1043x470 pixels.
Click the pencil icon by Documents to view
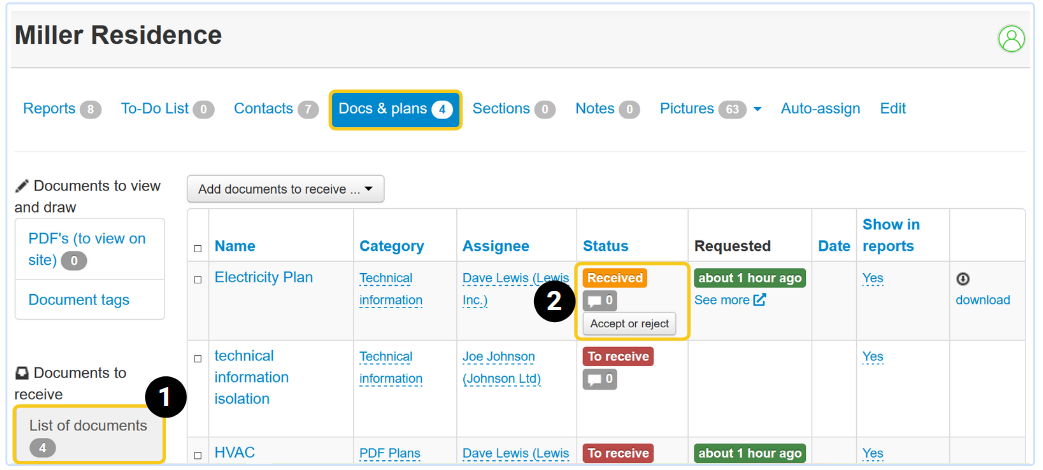[22, 186]
